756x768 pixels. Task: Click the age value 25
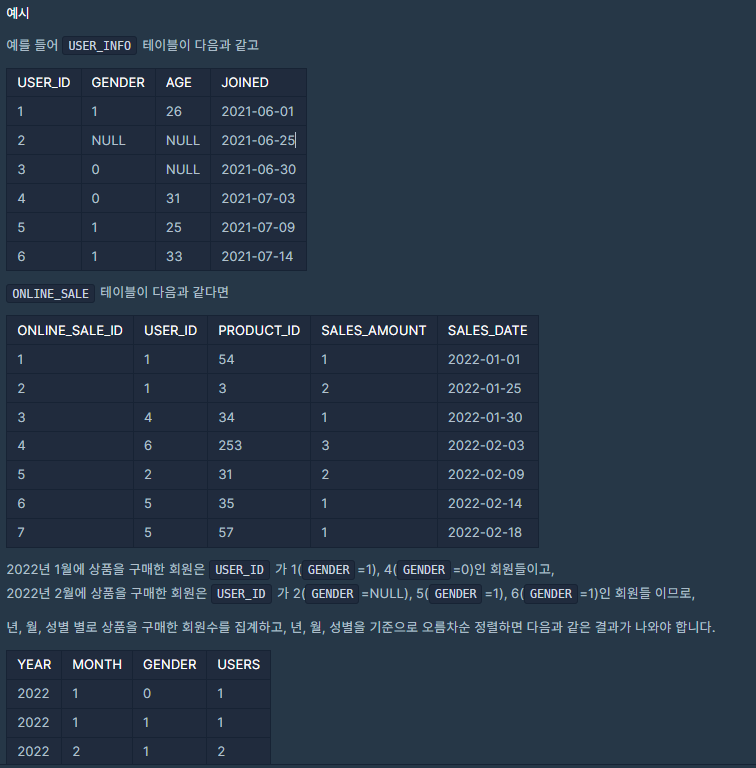(x=174, y=227)
